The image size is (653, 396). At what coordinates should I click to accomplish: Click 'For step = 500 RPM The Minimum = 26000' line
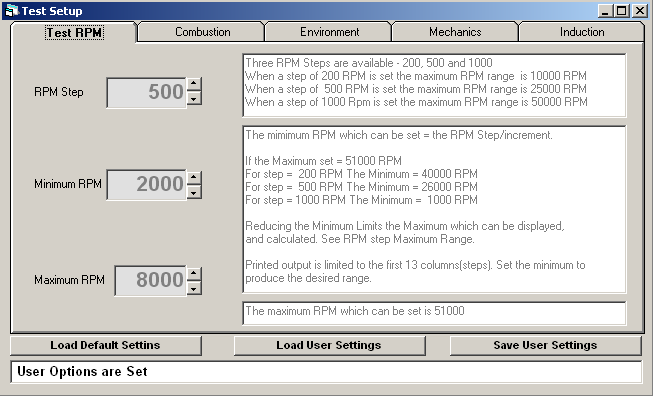361,187
